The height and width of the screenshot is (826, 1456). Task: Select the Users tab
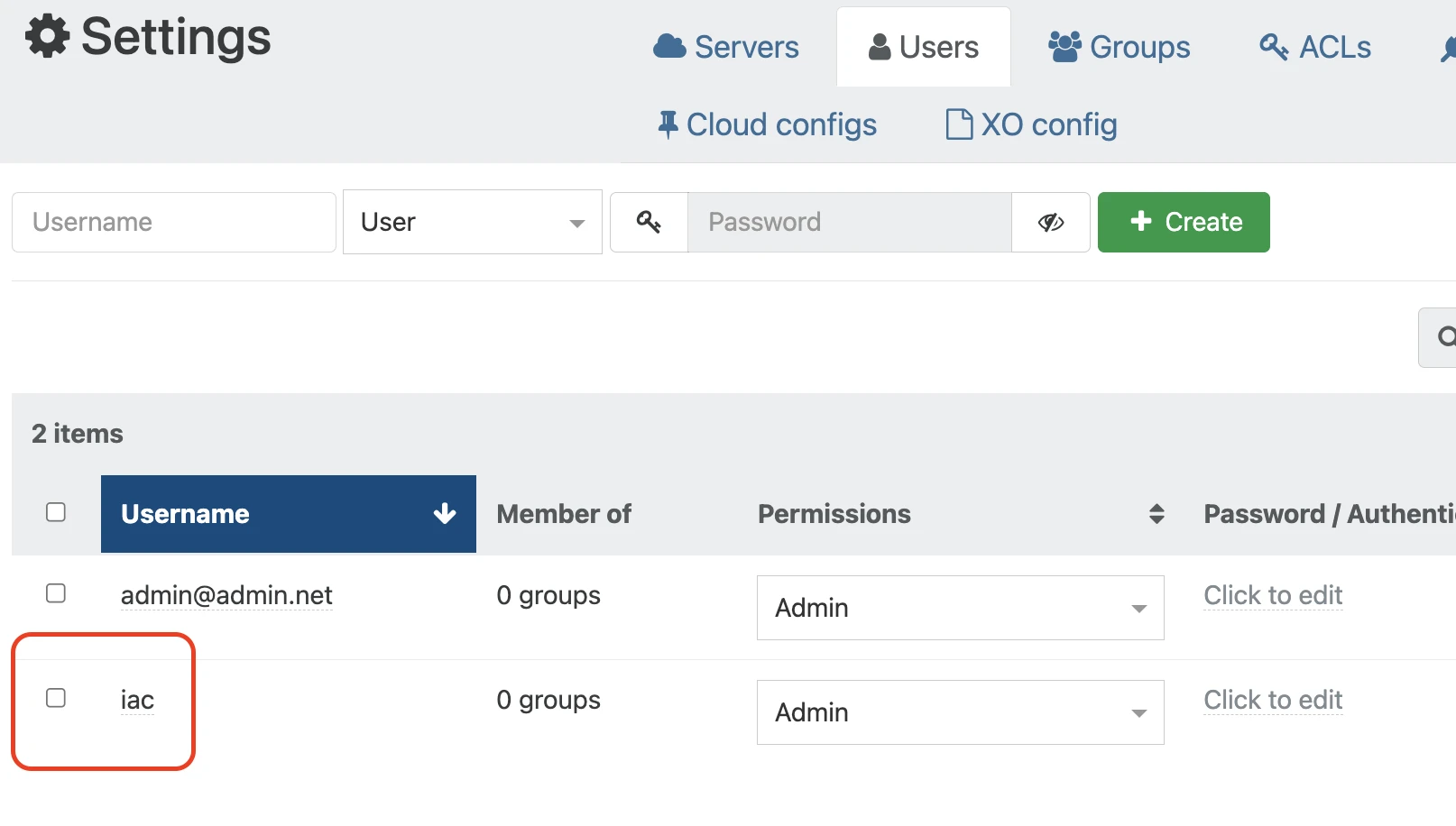[x=923, y=47]
